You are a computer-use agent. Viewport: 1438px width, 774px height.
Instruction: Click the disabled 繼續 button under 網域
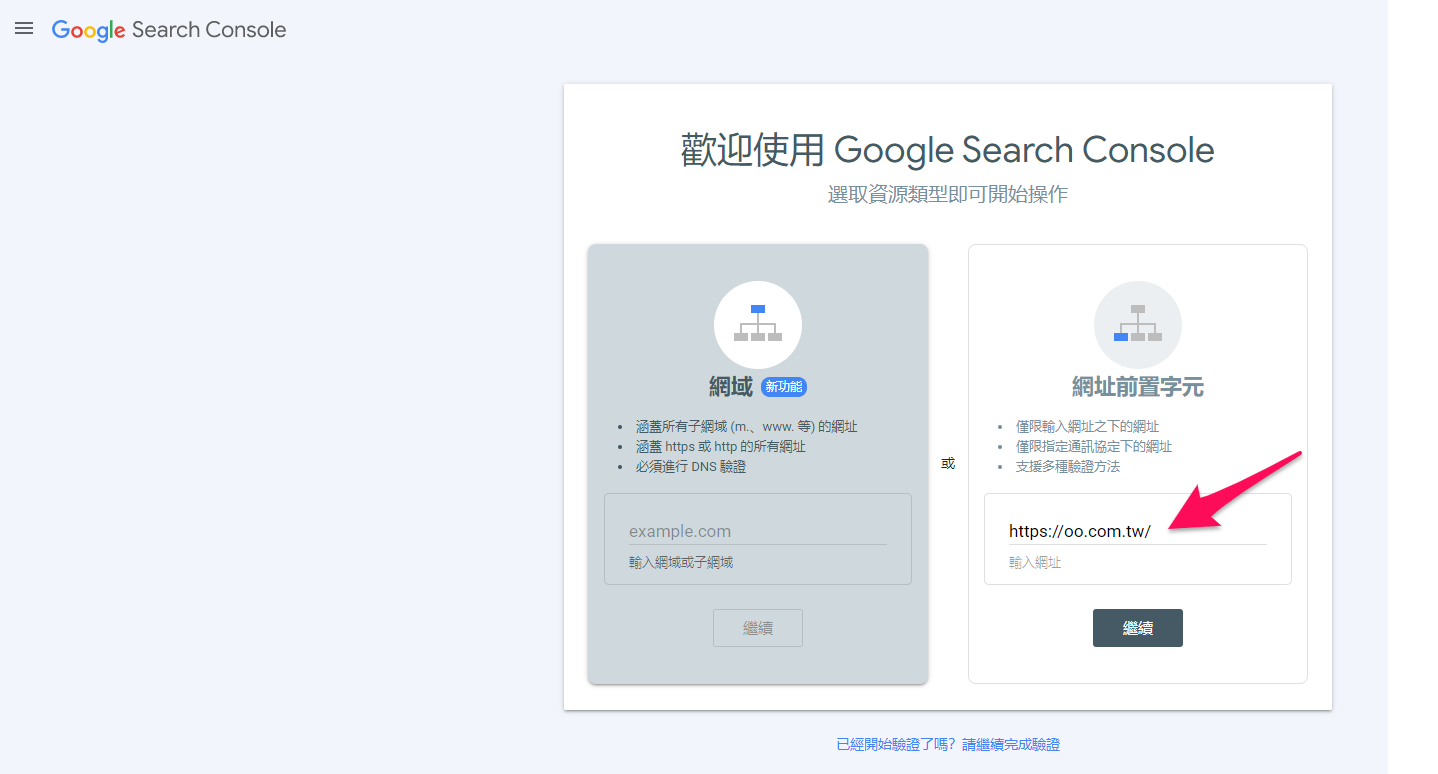[x=758, y=628]
